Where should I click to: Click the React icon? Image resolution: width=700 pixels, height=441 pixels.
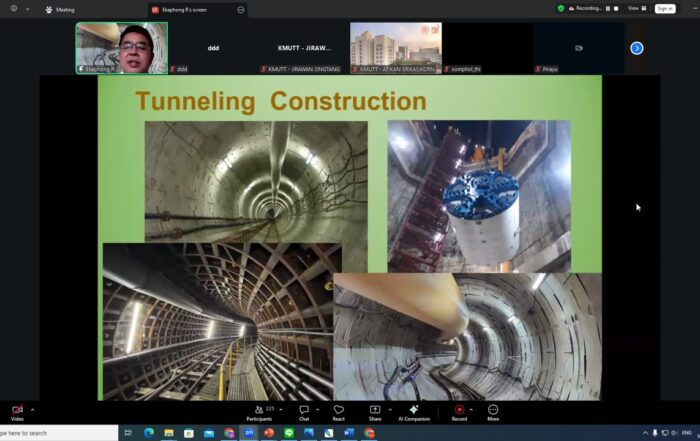(338, 411)
